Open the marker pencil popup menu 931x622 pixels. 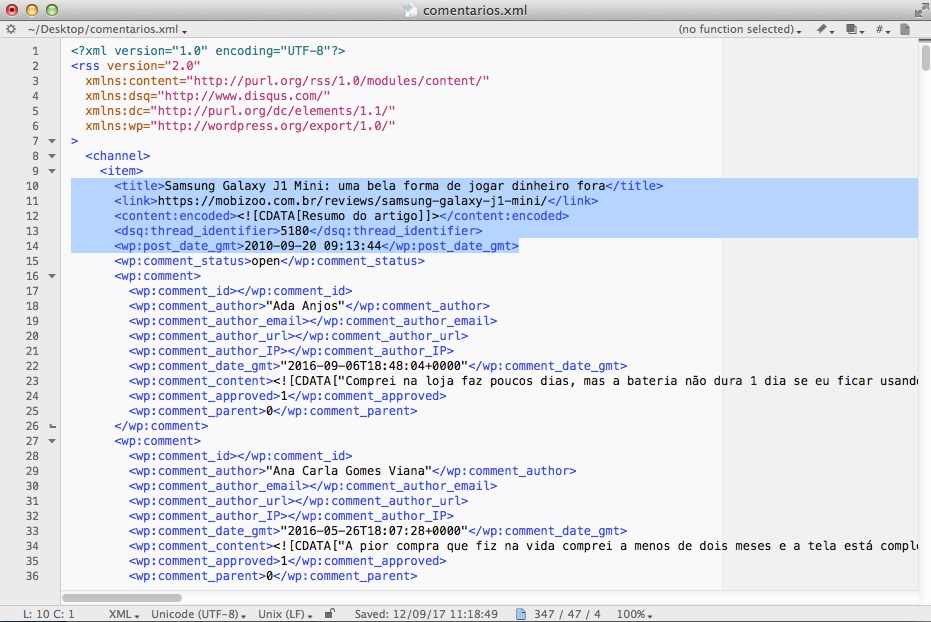coord(825,29)
